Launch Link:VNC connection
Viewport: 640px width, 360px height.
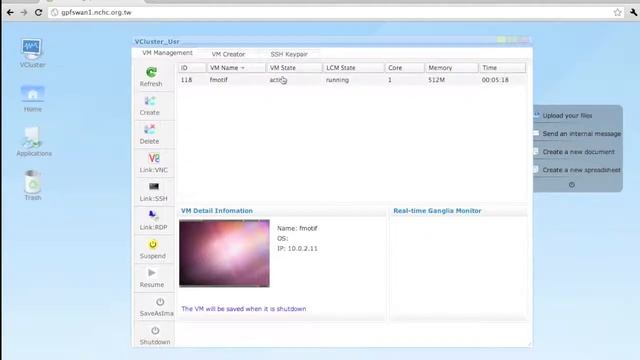154,163
